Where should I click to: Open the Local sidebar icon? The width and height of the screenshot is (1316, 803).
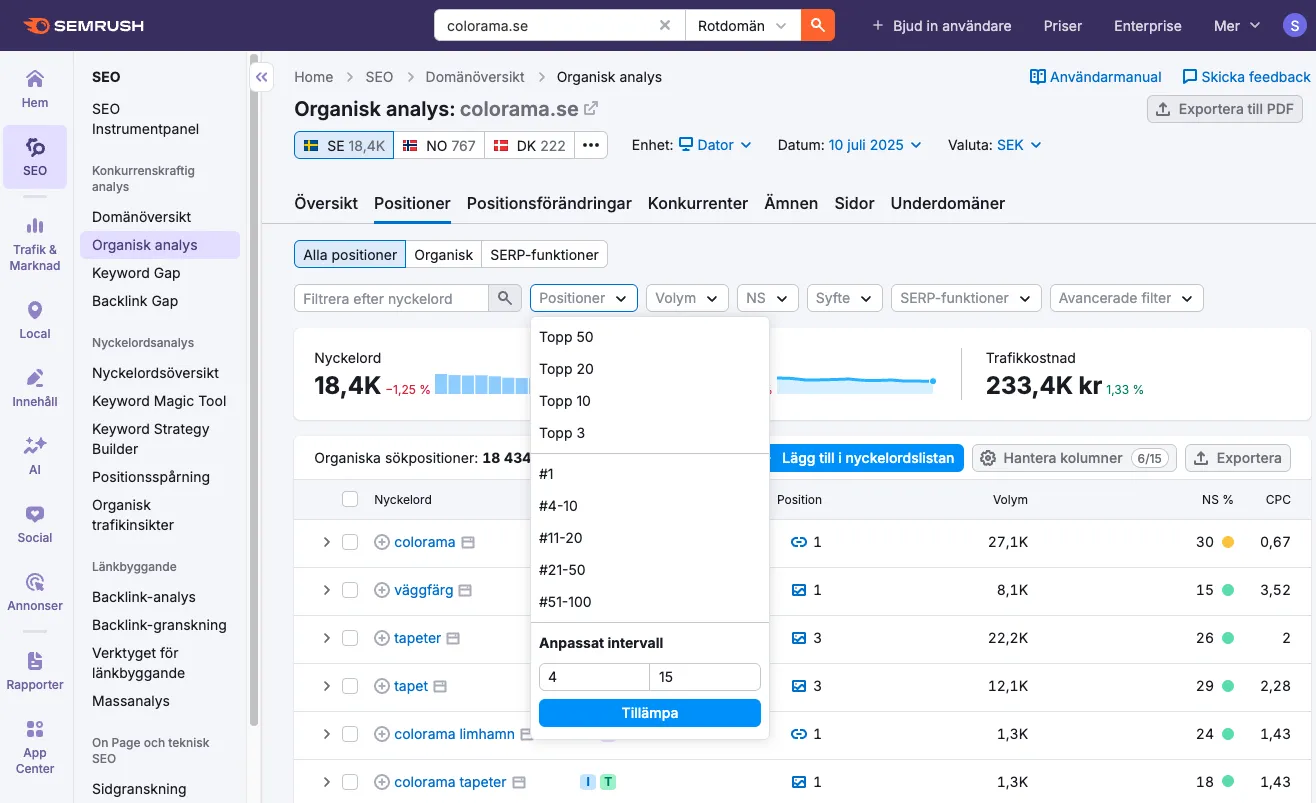pos(35,320)
